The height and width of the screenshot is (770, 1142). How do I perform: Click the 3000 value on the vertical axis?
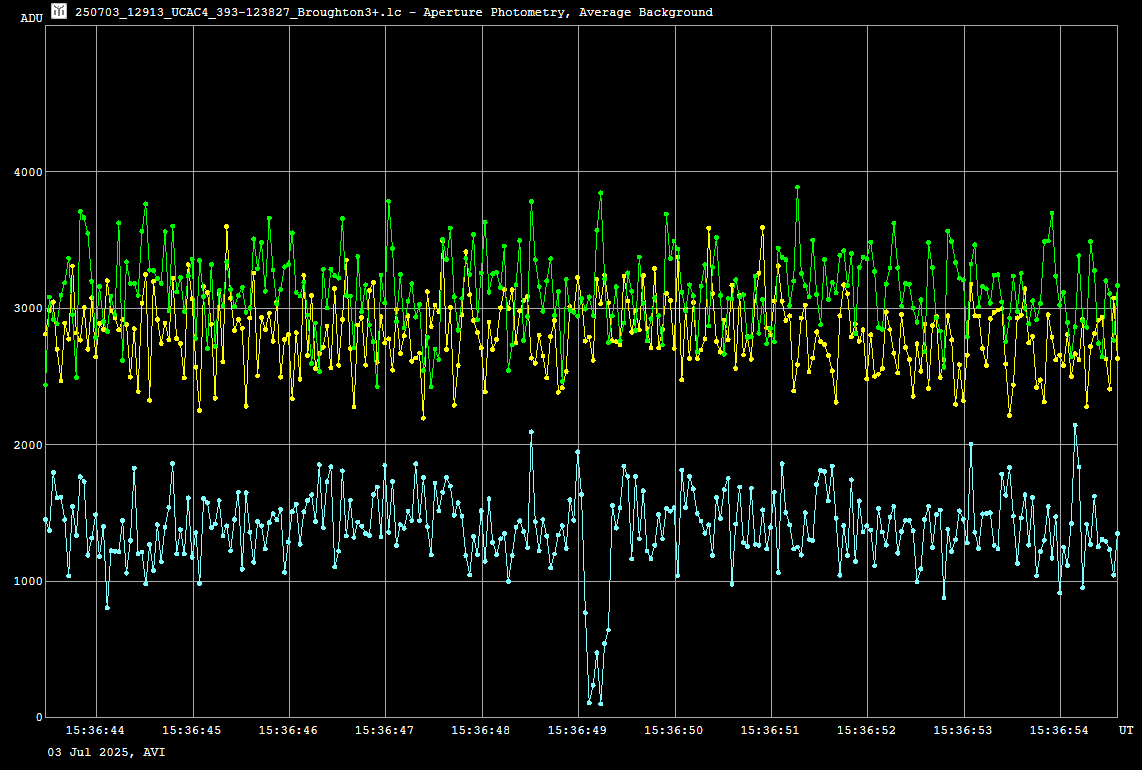point(27,308)
